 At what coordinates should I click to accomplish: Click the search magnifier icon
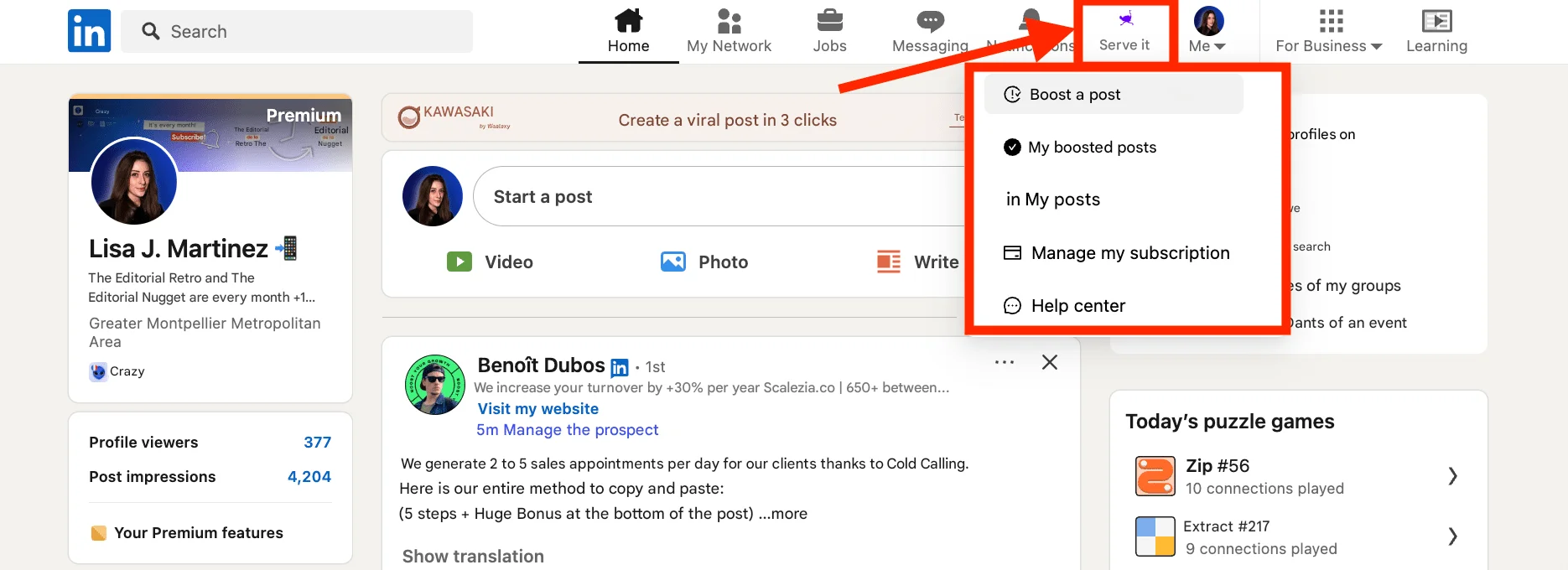[151, 31]
